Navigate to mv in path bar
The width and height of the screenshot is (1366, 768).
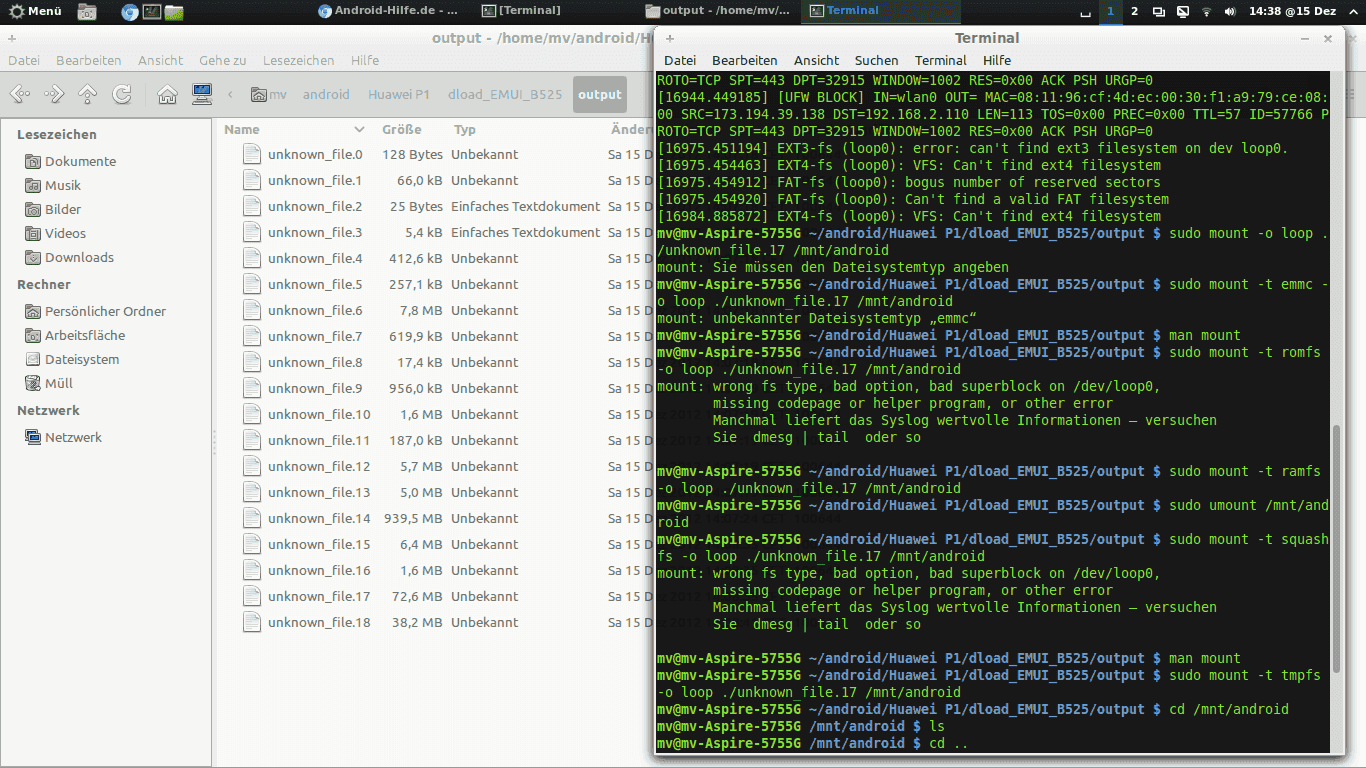pos(269,94)
